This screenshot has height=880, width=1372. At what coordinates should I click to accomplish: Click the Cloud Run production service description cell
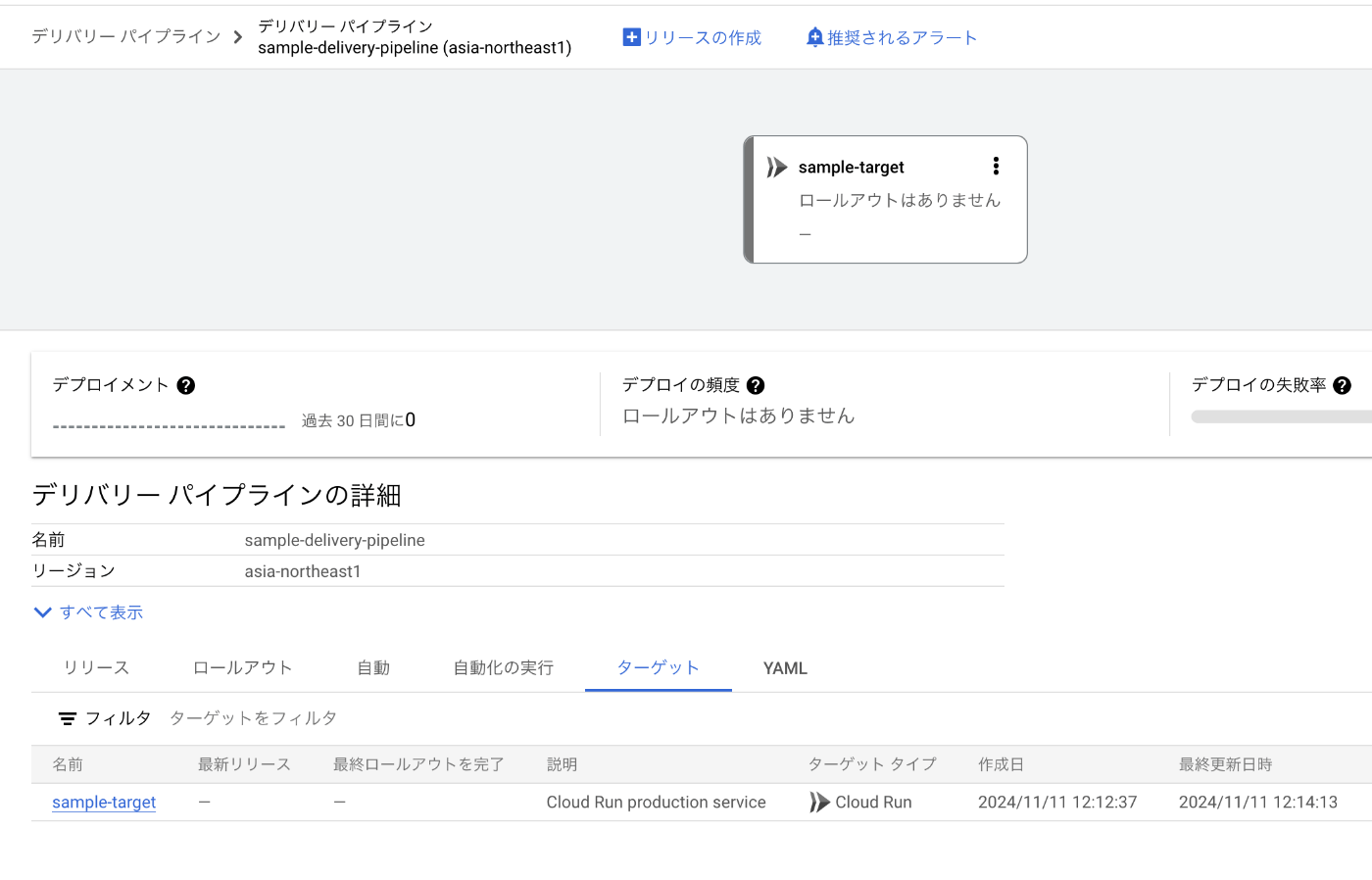(x=657, y=803)
